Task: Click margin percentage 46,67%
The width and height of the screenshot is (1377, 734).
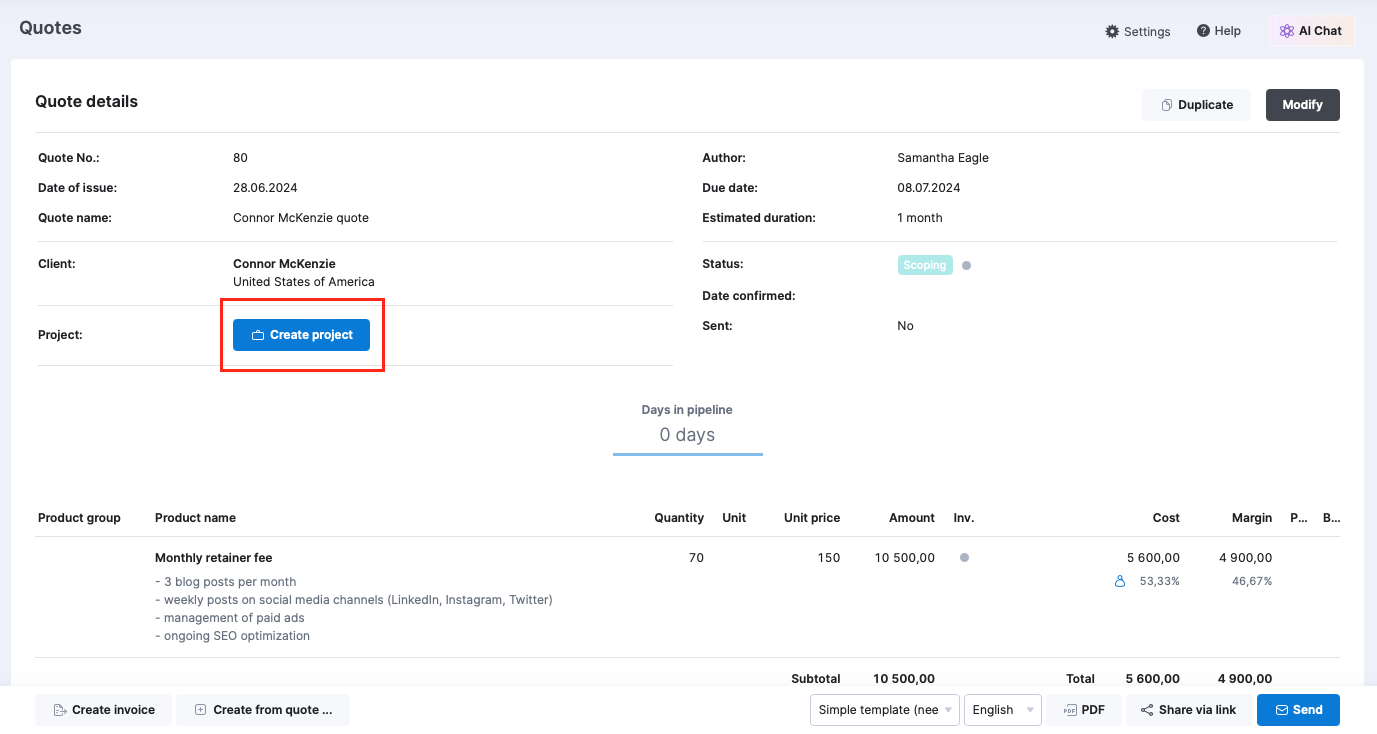Action: pyautogui.click(x=1252, y=581)
